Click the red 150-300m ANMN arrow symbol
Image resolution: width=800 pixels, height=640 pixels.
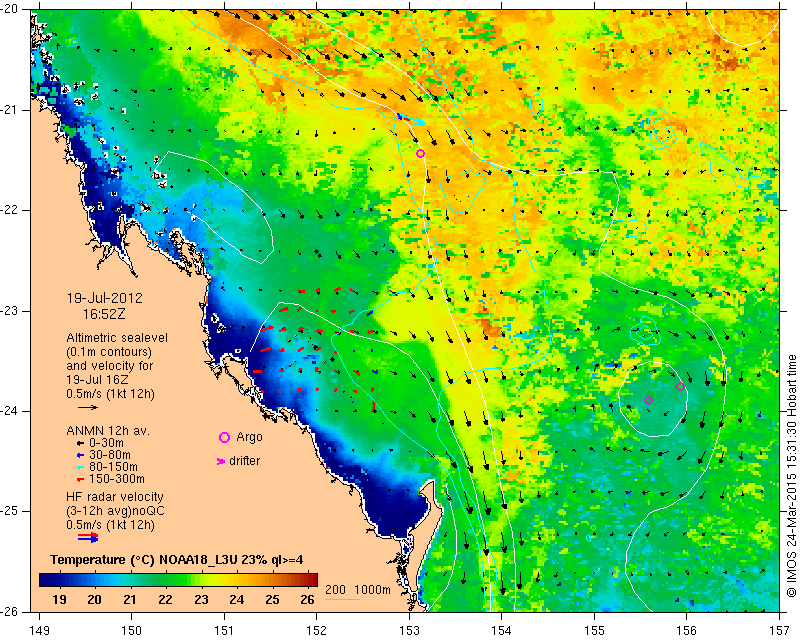tap(80, 480)
